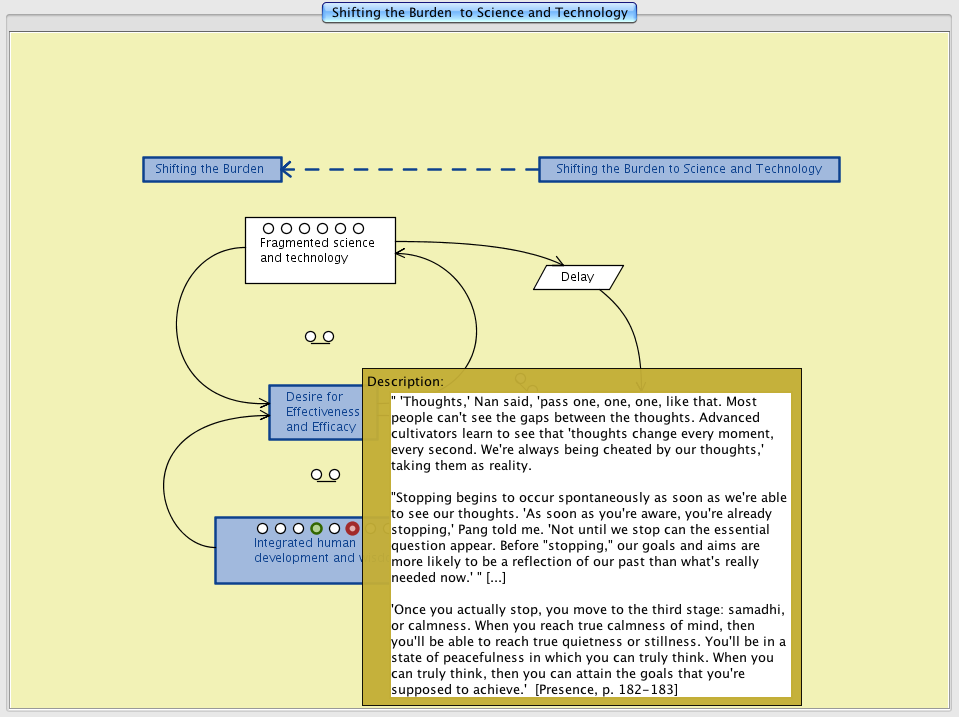Click the first white circle in Integrated human node

(x=262, y=528)
